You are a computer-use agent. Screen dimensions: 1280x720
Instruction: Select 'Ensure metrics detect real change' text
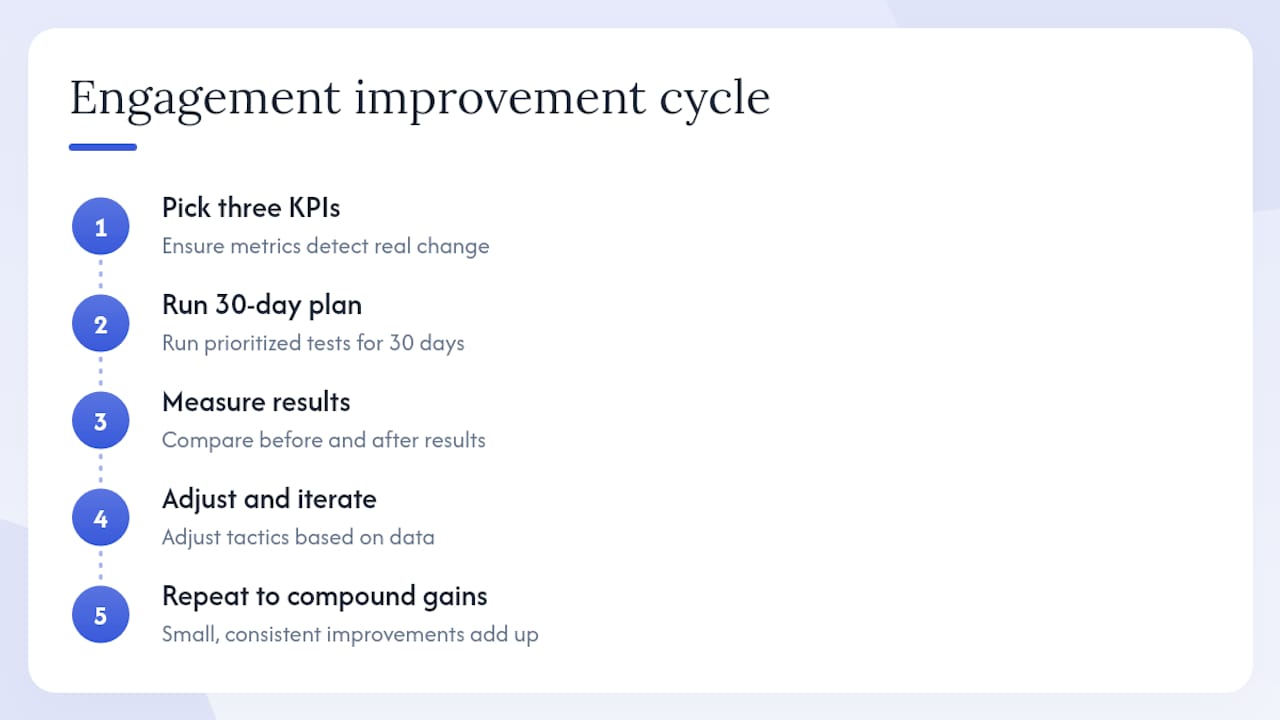point(326,246)
